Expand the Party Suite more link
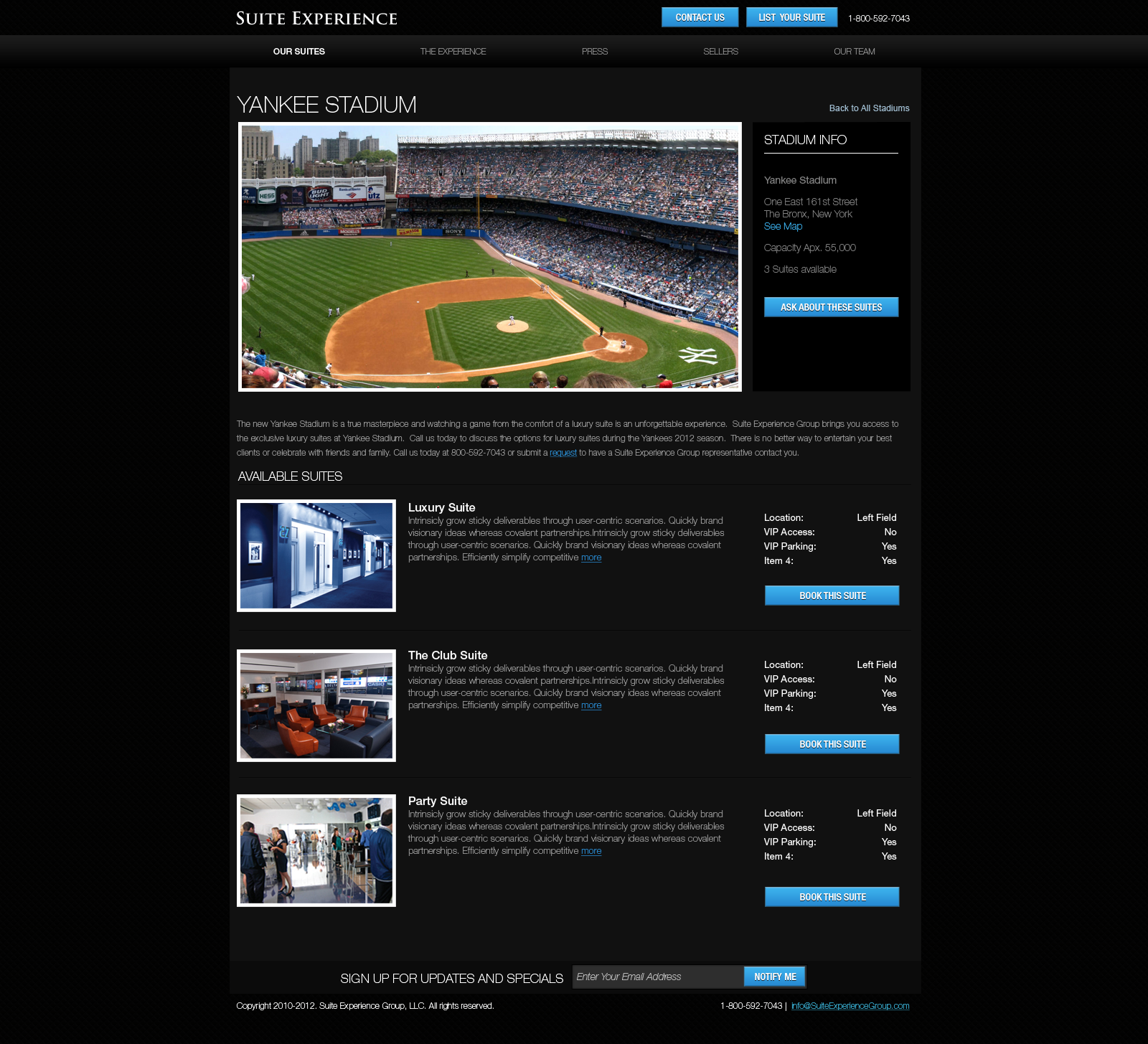This screenshot has width=1148, height=1044. point(591,851)
